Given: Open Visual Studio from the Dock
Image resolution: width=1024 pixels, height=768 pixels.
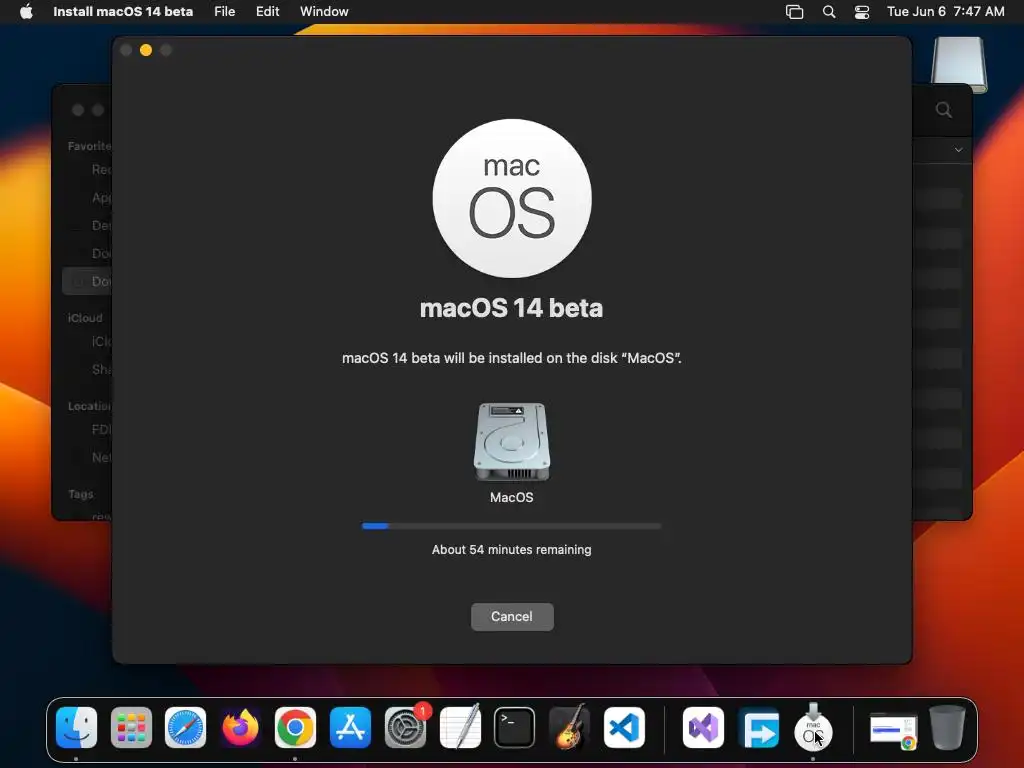Looking at the screenshot, I should [703, 728].
